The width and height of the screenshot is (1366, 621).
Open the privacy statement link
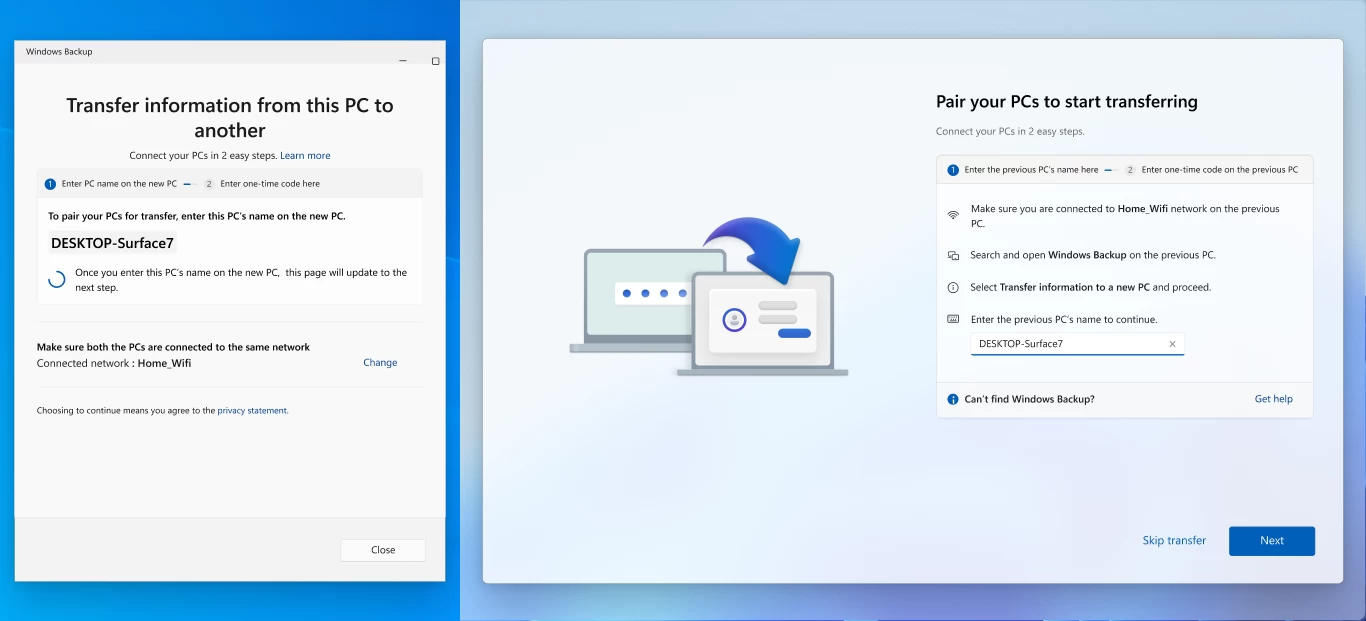tap(252, 410)
